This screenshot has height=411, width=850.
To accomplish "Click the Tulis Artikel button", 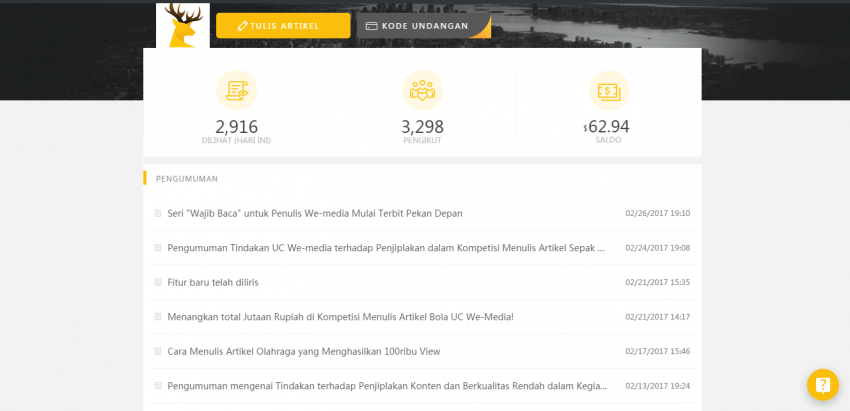I will pyautogui.click(x=283, y=25).
